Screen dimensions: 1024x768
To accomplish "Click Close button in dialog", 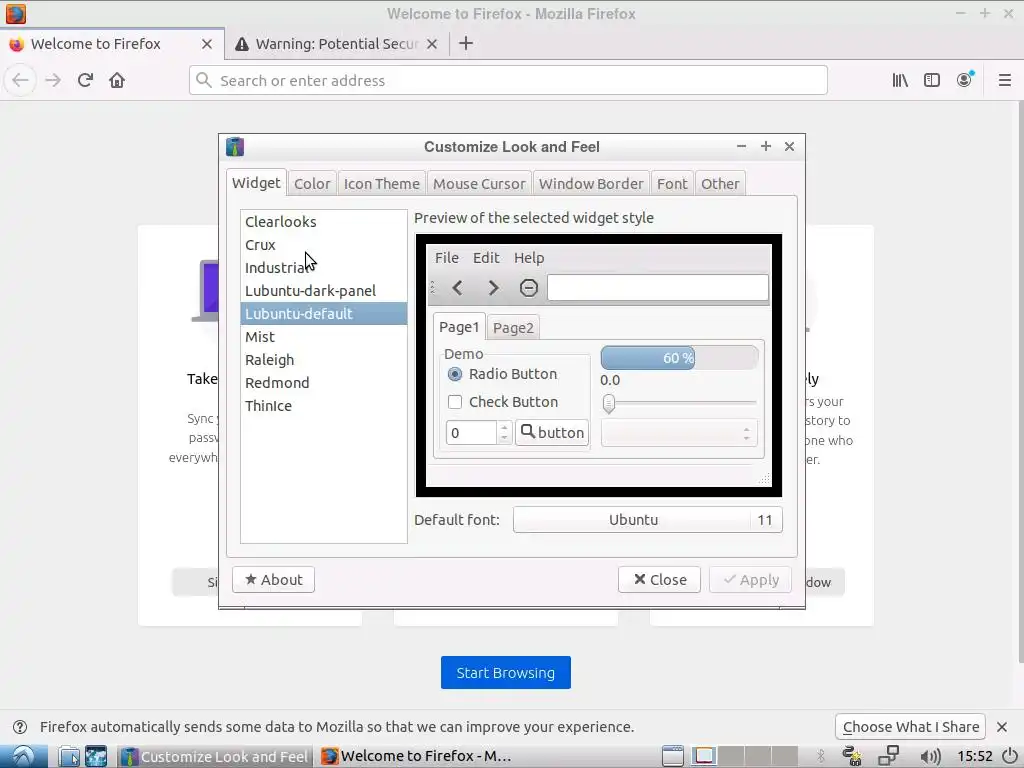I will coord(660,579).
